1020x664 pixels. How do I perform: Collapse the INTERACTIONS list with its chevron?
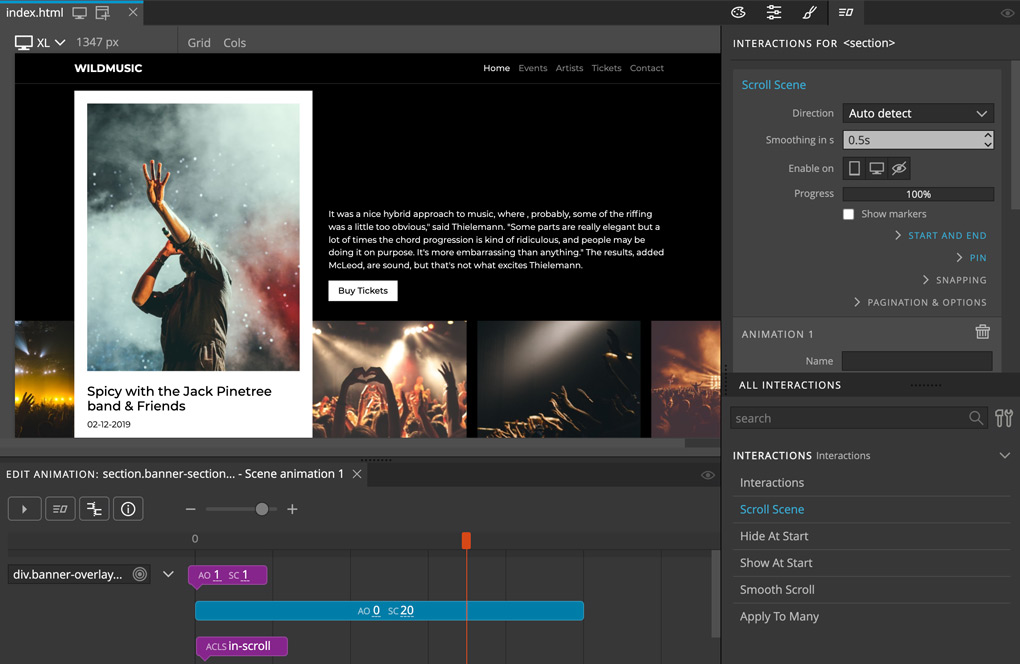[x=1004, y=455]
